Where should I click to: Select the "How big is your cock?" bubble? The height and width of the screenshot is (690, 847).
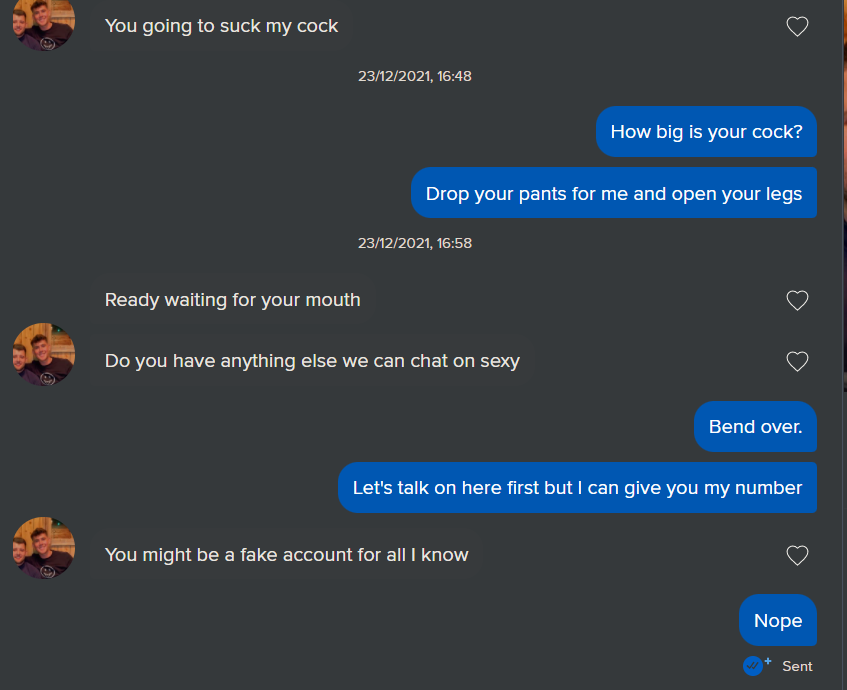(x=706, y=132)
